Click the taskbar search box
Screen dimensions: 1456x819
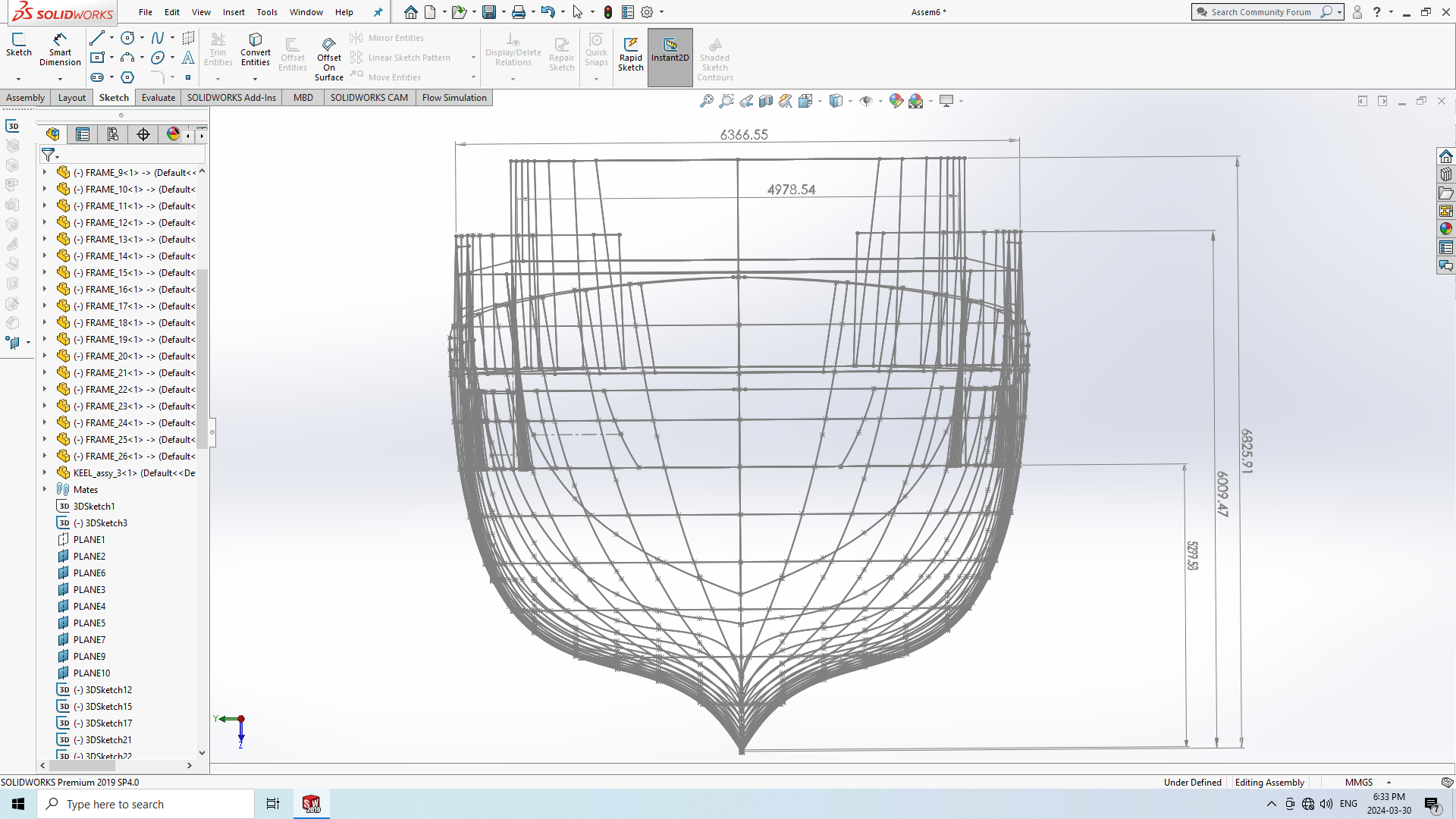pyautogui.click(x=146, y=804)
